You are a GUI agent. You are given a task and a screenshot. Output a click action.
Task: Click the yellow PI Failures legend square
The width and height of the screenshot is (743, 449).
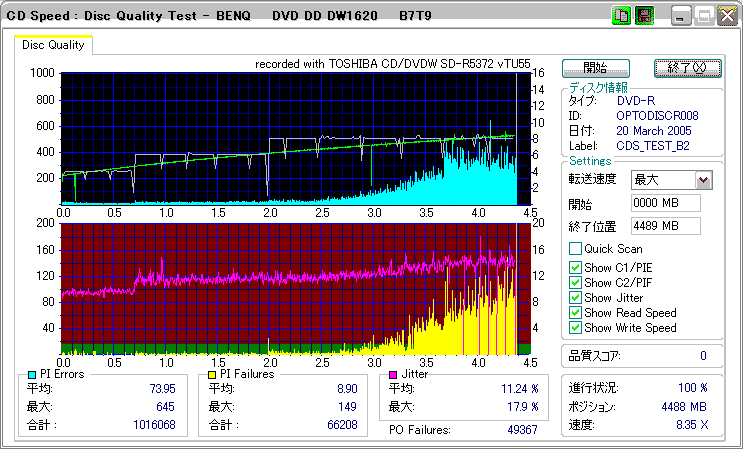tap(212, 374)
